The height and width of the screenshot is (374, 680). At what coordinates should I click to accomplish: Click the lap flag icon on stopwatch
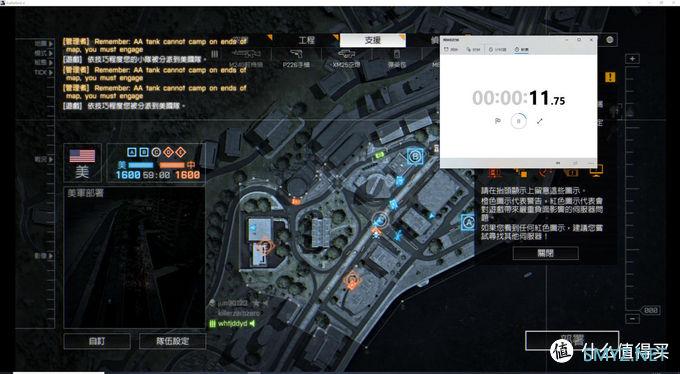(x=497, y=121)
